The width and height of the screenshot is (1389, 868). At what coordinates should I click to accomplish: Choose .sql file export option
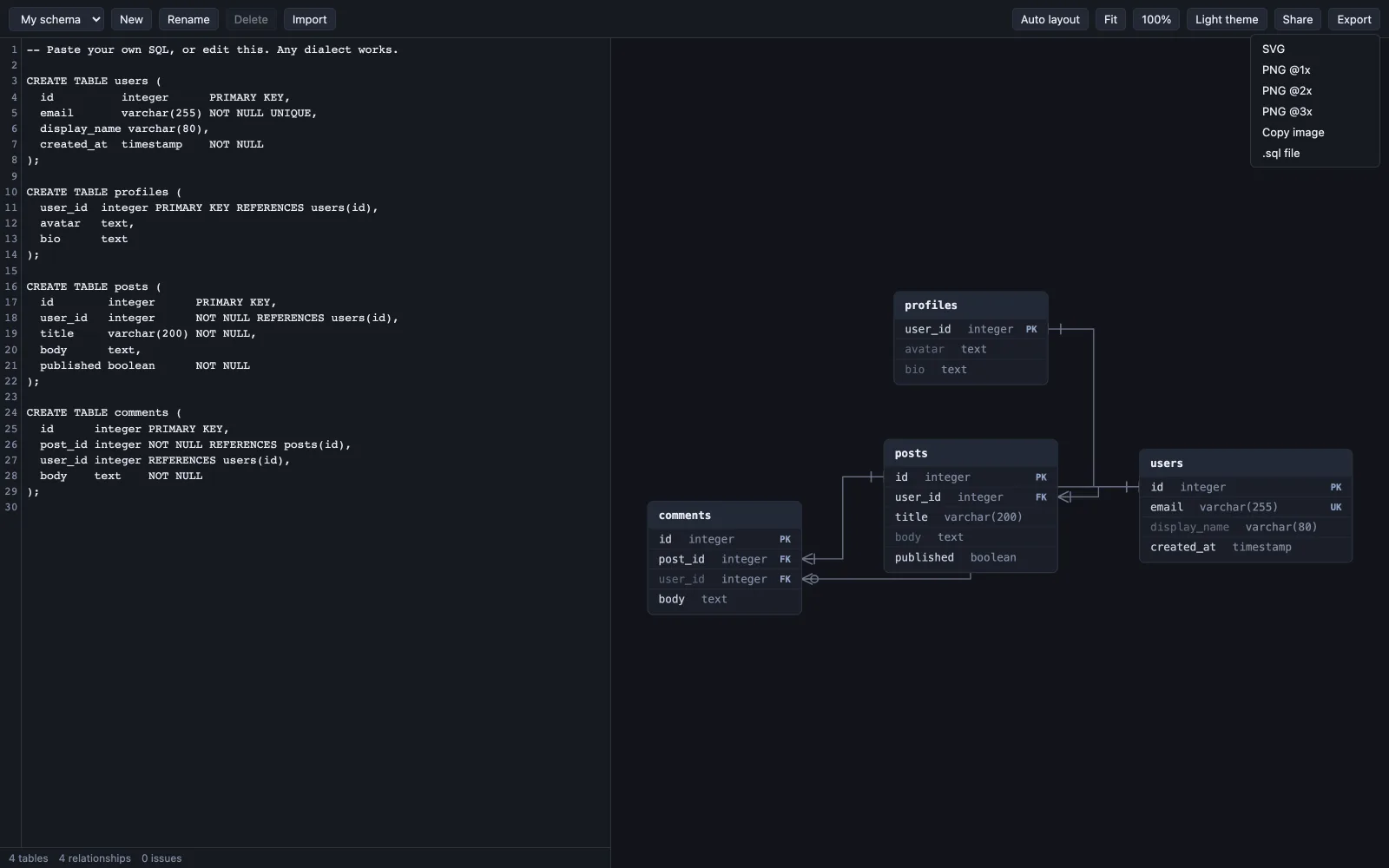(x=1314, y=153)
